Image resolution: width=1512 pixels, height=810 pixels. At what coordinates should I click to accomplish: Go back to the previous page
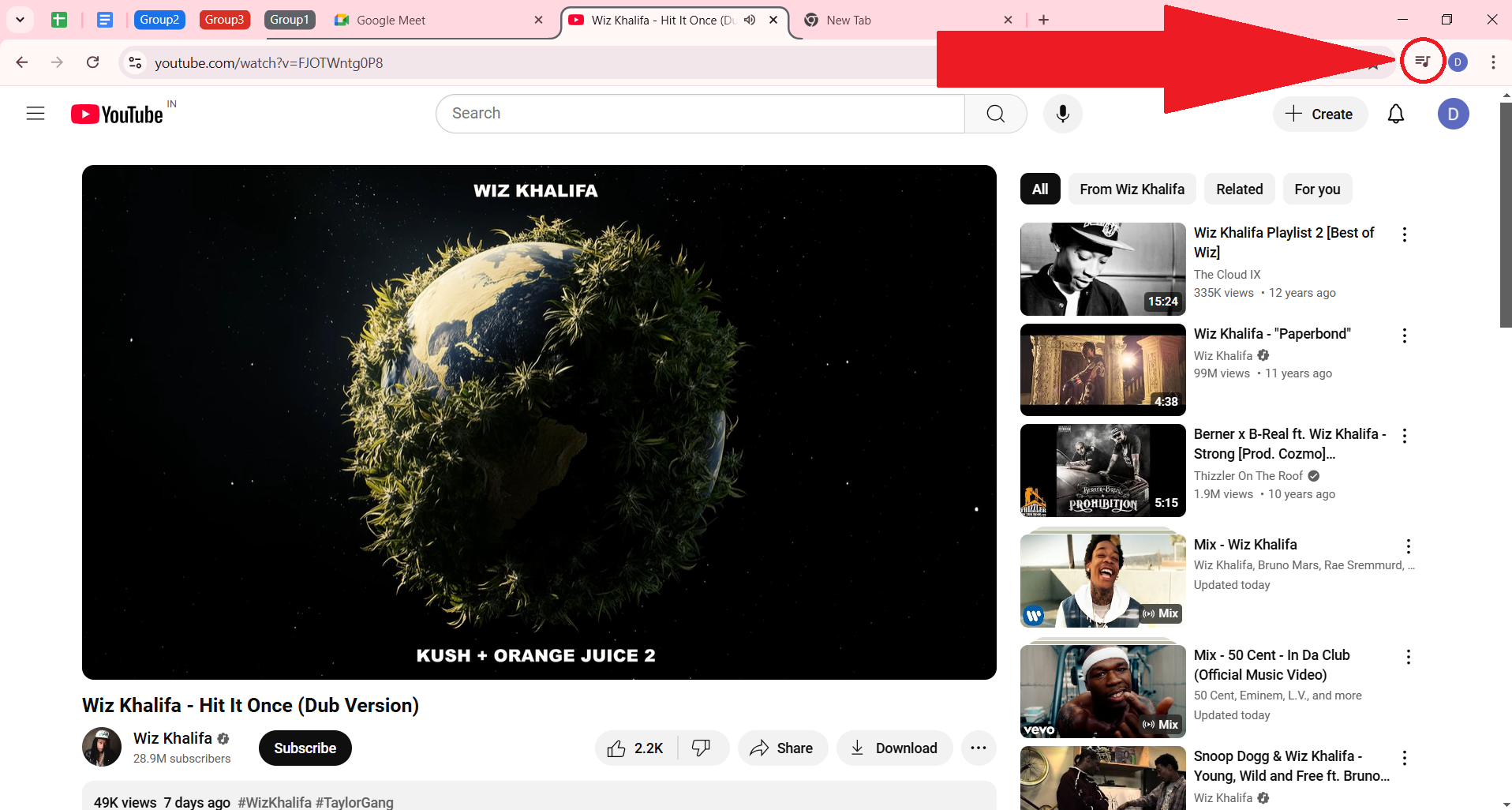22,62
